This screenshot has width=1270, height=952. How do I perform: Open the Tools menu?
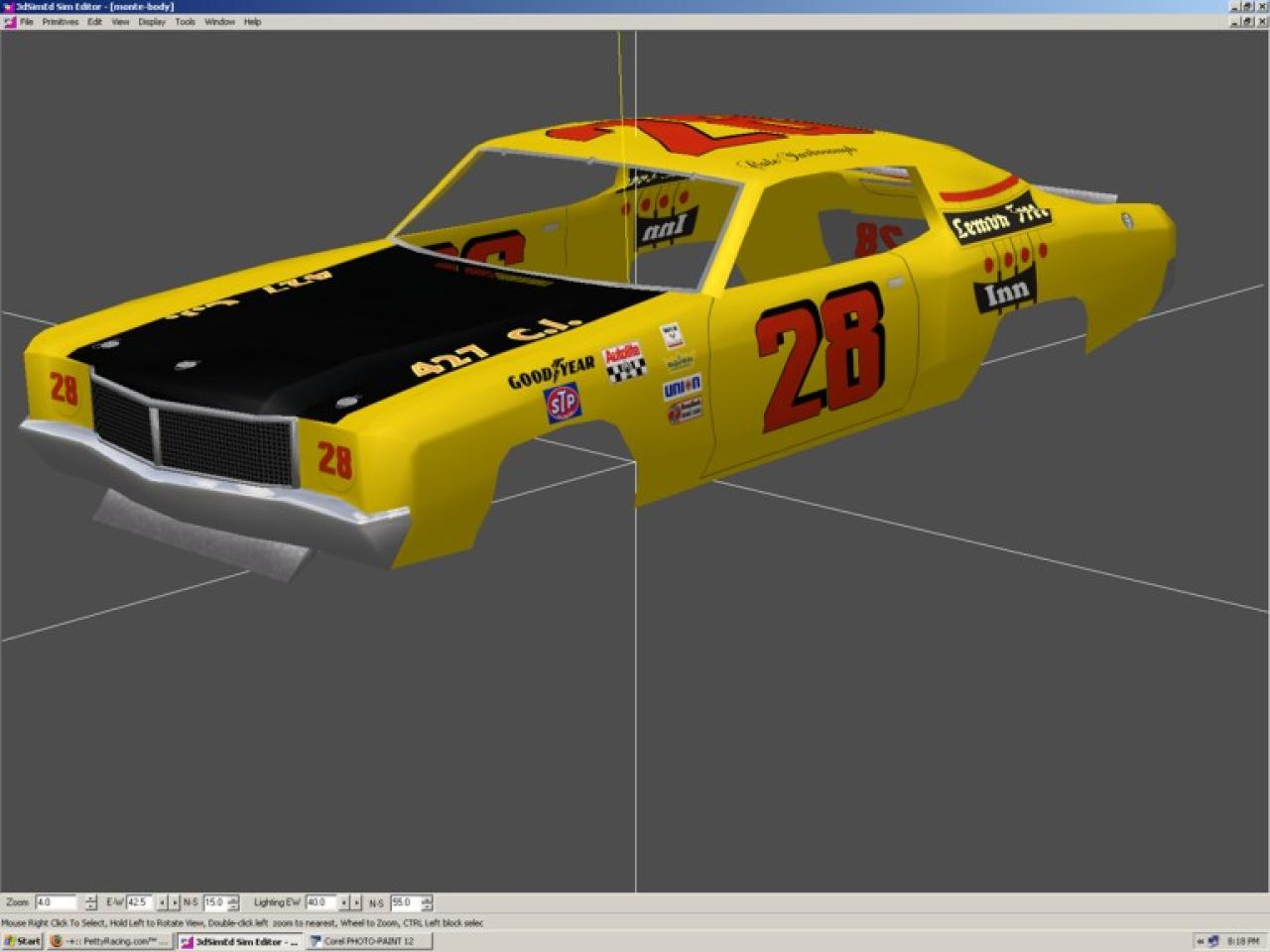(x=186, y=22)
